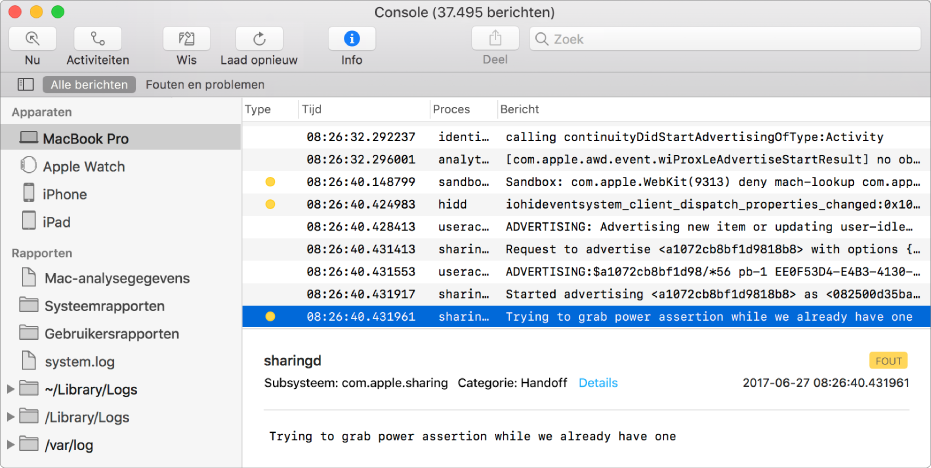Sort by Bericht column header
Viewport: 931px width, 468px height.
[520, 109]
